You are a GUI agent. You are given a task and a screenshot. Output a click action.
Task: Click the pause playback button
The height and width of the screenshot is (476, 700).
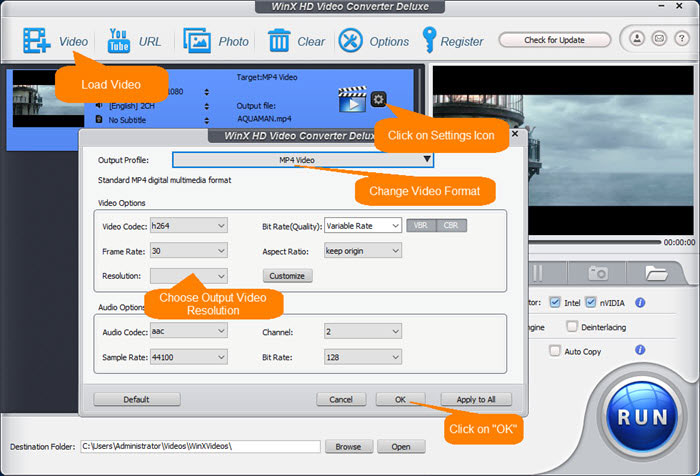pos(538,273)
